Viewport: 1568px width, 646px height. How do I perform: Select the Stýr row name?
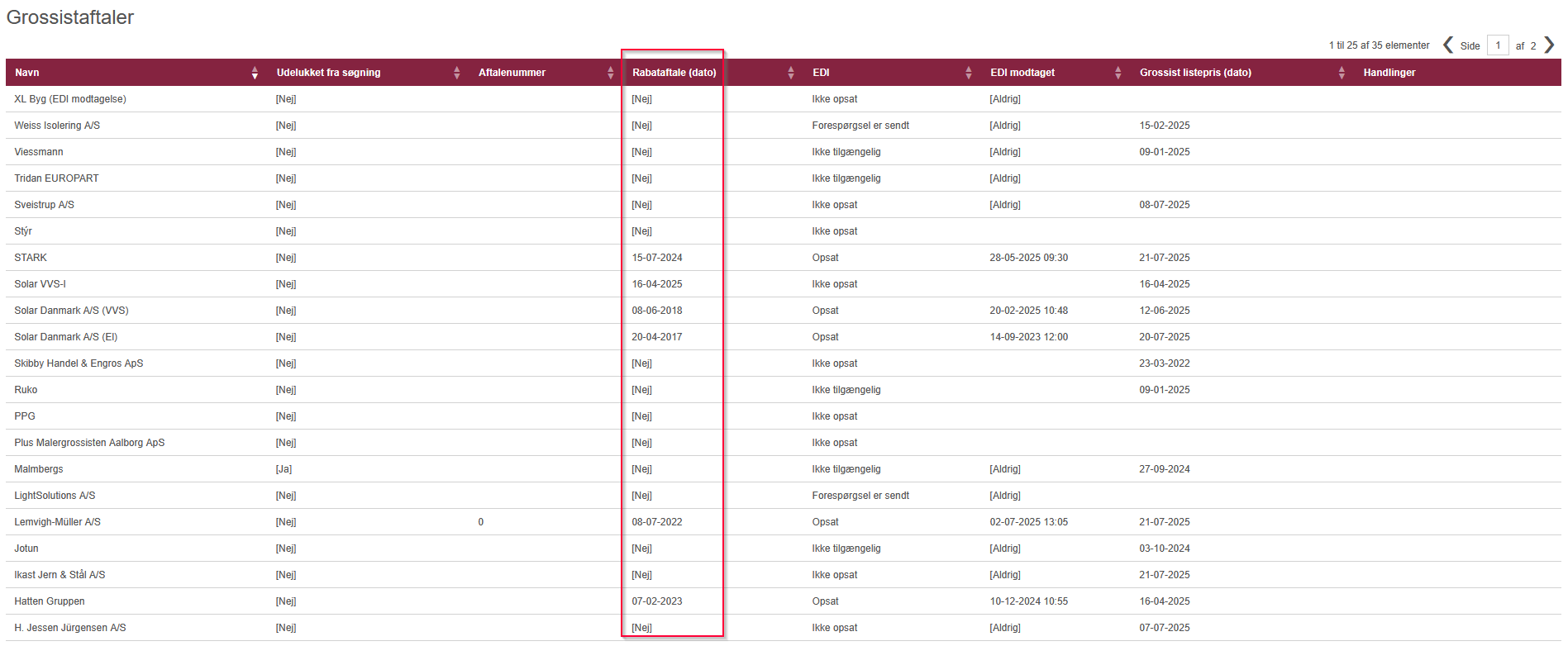pyautogui.click(x=23, y=231)
